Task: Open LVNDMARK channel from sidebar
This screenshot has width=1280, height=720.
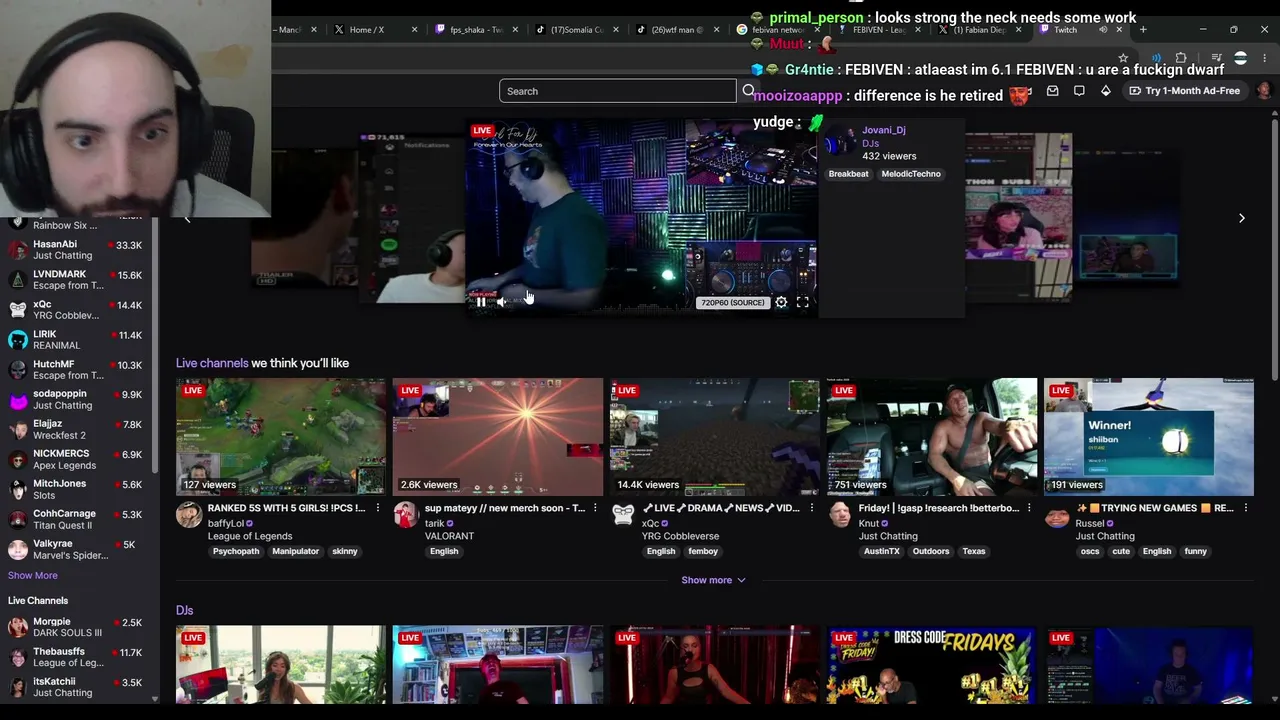Action: 76,280
